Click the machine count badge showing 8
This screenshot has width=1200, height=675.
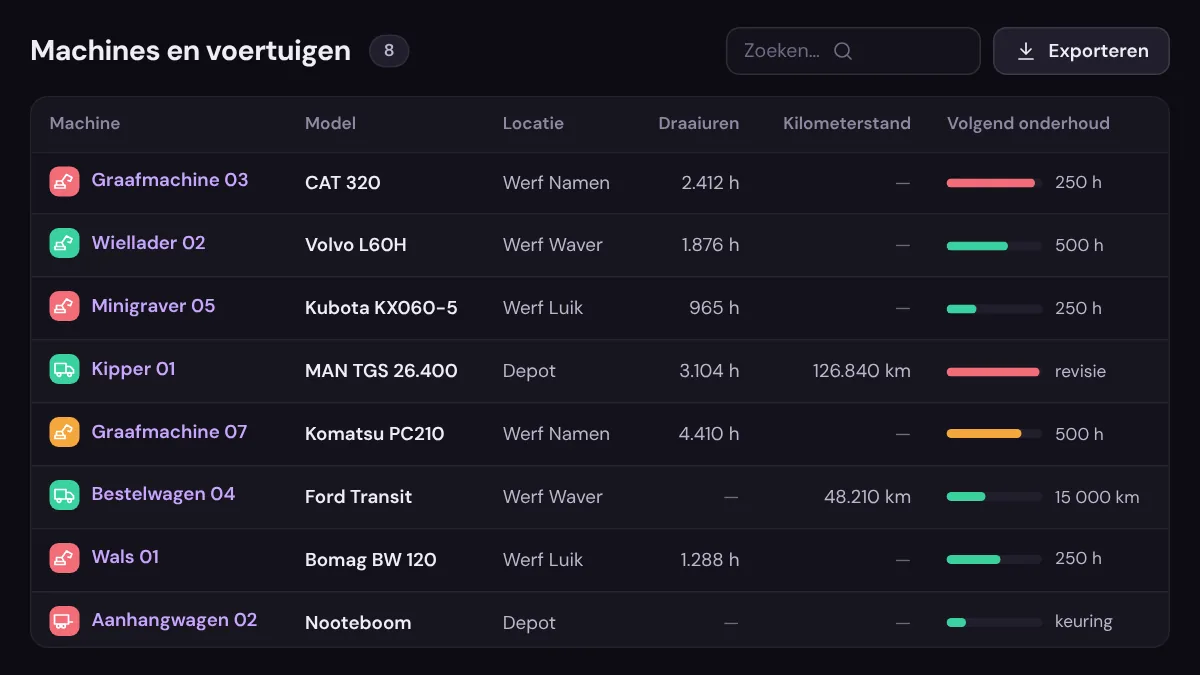click(389, 51)
